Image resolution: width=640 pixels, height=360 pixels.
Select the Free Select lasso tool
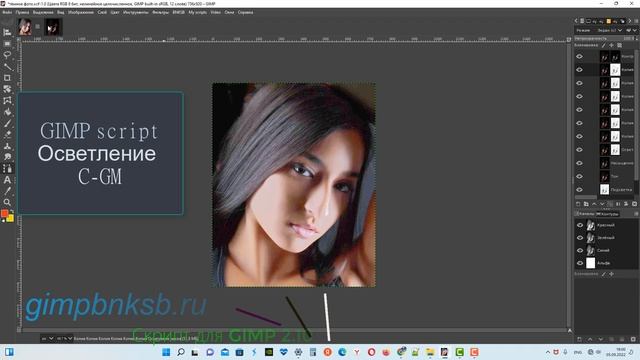click(x=7, y=55)
